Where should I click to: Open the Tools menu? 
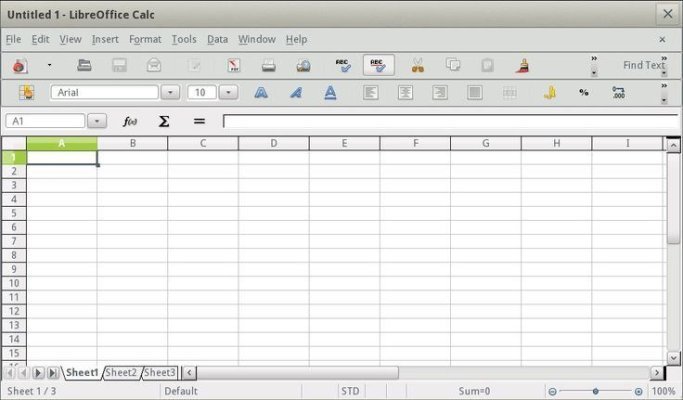[184, 39]
